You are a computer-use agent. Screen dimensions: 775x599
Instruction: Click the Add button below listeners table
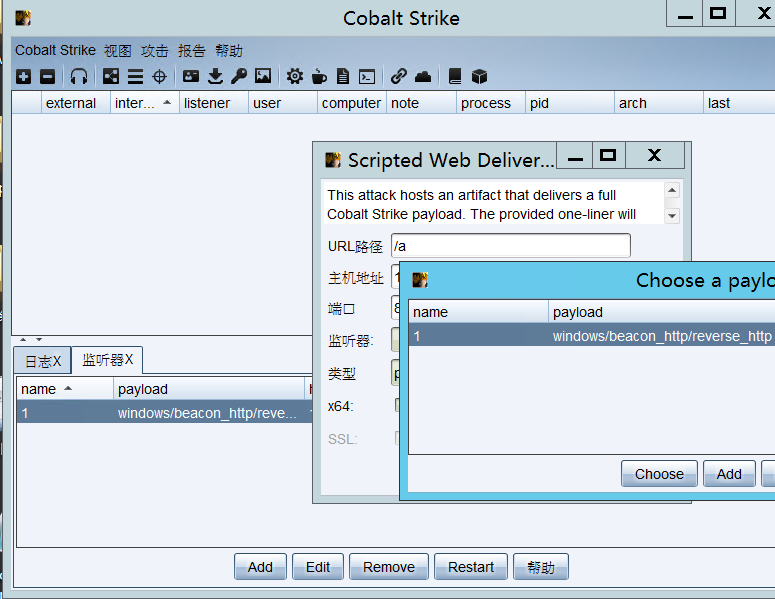tap(260, 567)
